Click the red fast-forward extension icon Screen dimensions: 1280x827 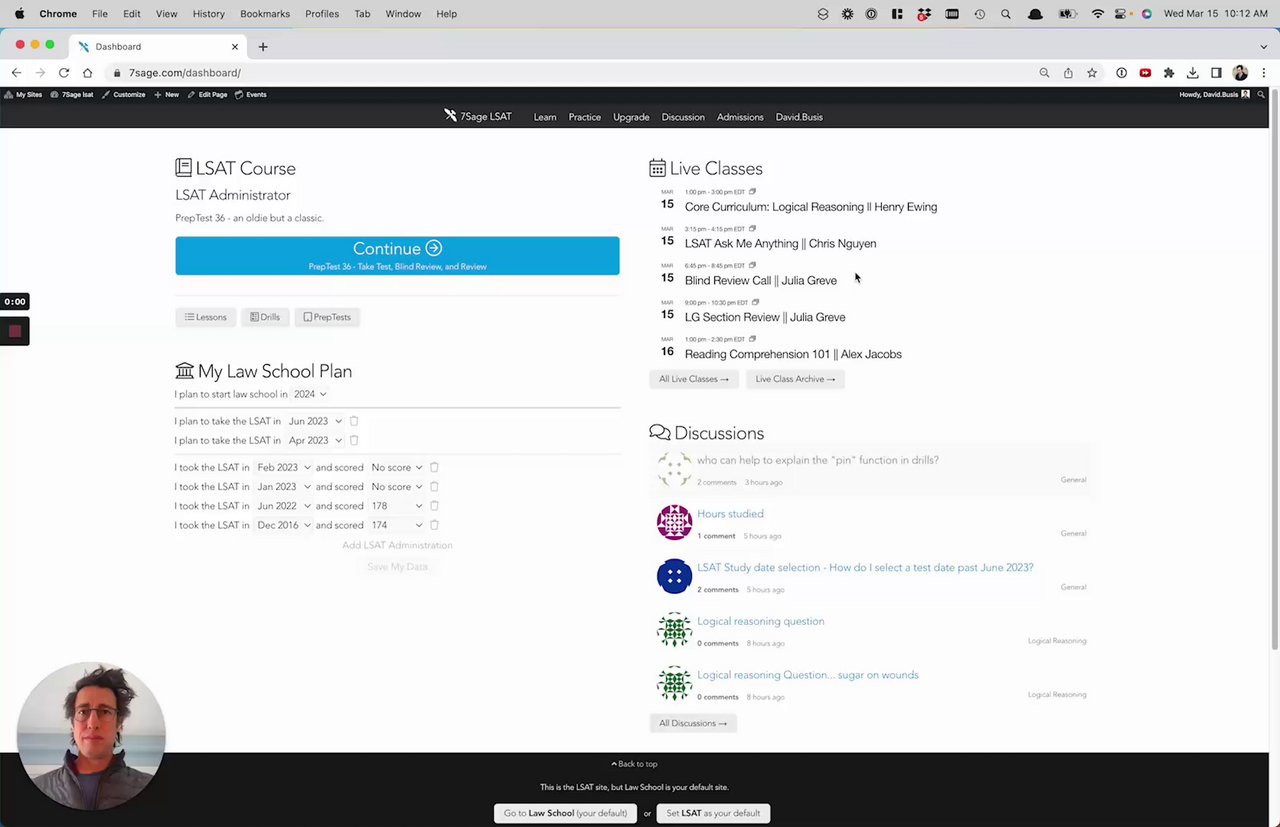coord(1145,73)
